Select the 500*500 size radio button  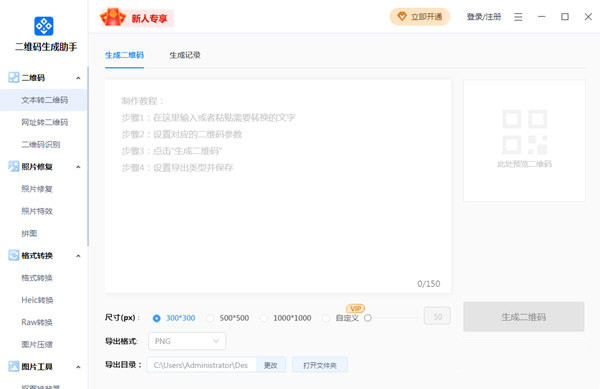[x=210, y=318]
